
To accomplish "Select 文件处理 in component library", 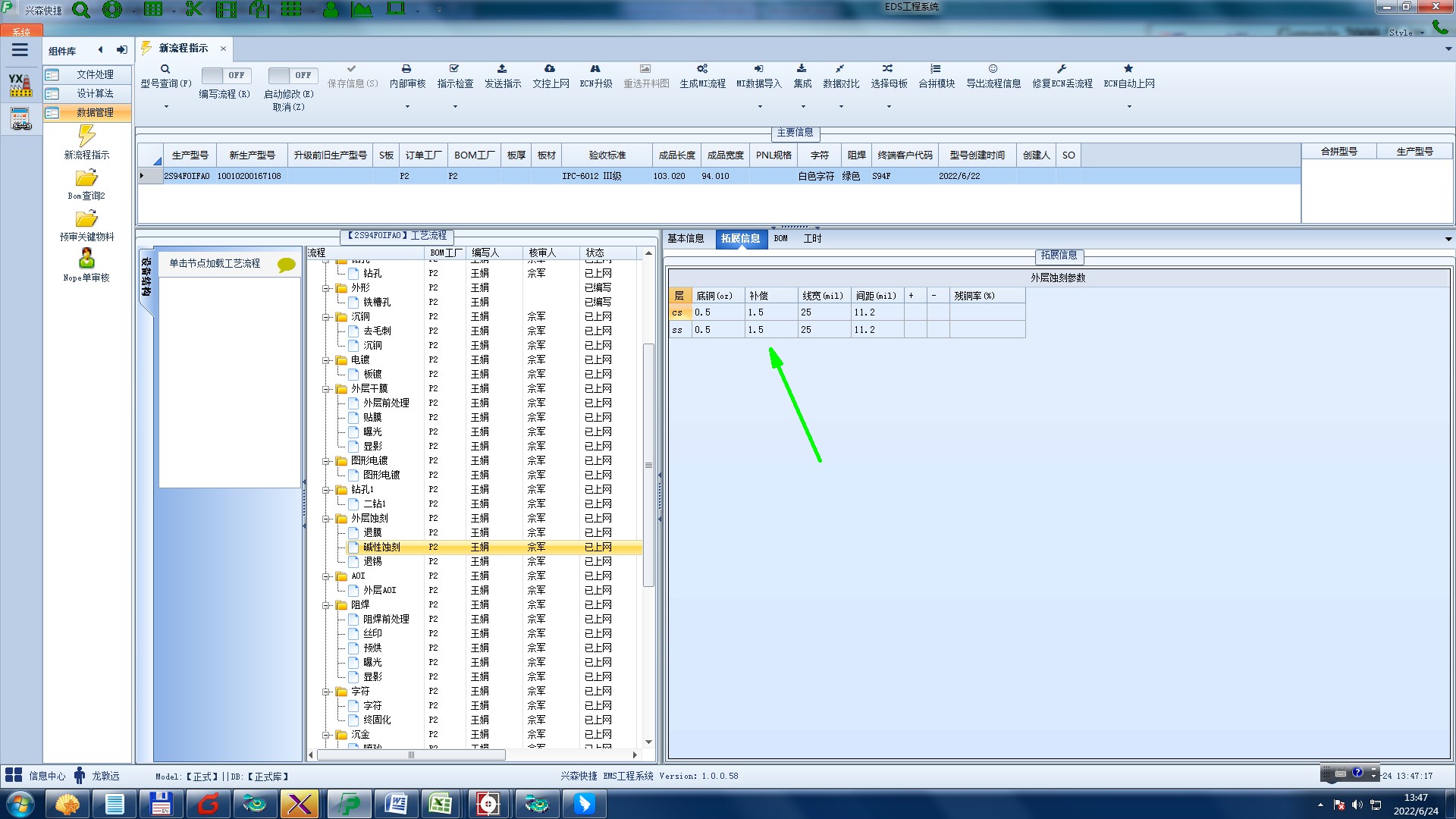I will (x=95, y=74).
